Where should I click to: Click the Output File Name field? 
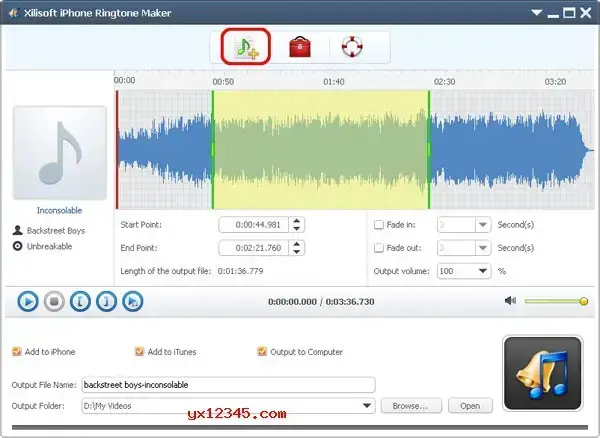click(x=228, y=384)
